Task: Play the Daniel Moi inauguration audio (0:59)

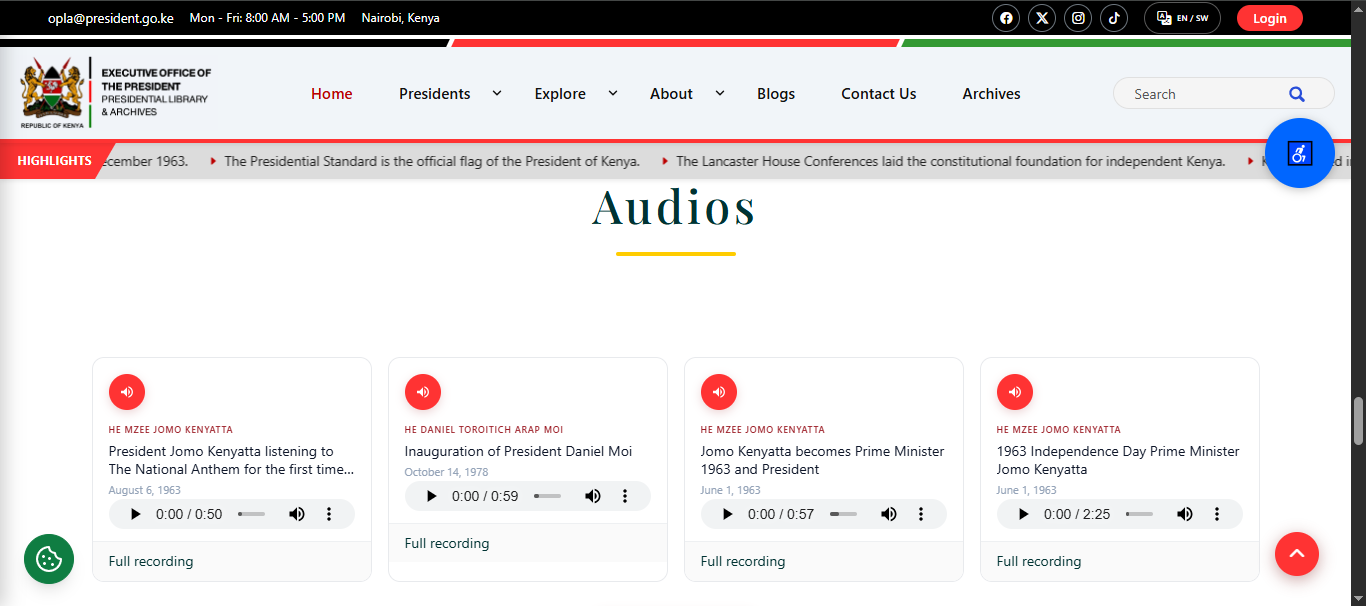Action: [x=432, y=496]
